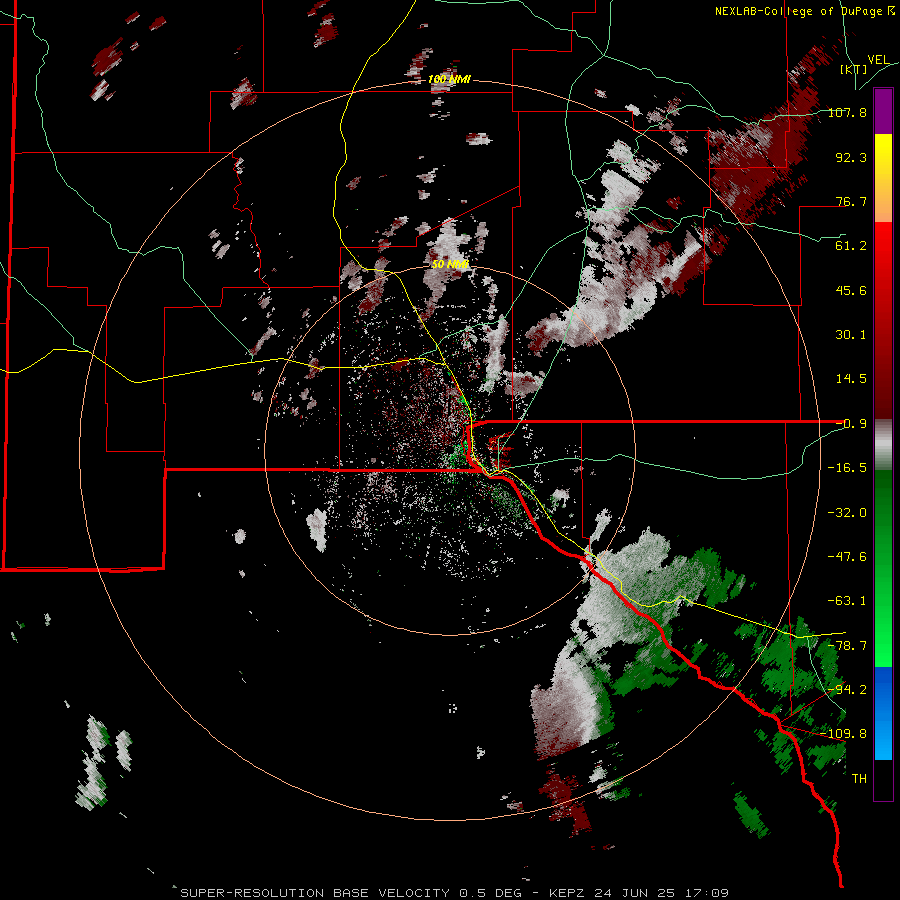The image size is (900, 900).
Task: Click the blue segment of velocity color bar
Action: [x=883, y=713]
